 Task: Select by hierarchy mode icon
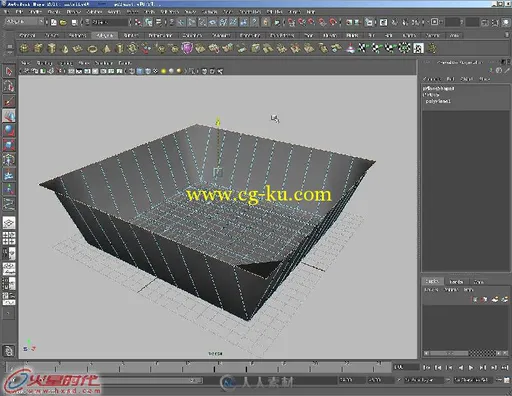click(138, 22)
